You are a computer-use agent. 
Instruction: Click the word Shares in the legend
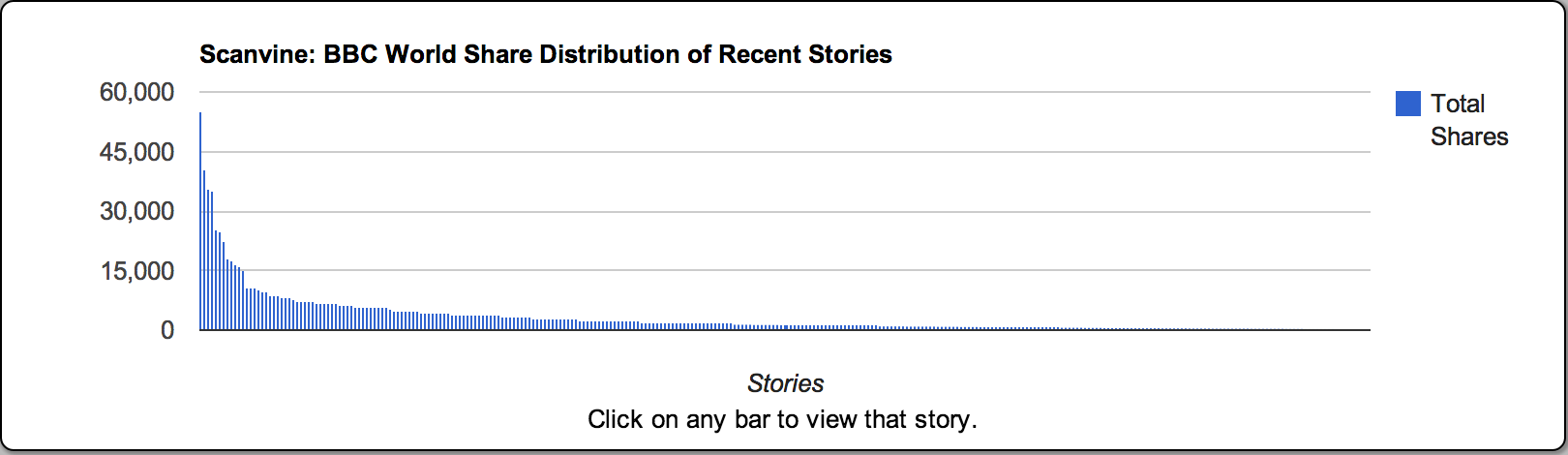1469,136
